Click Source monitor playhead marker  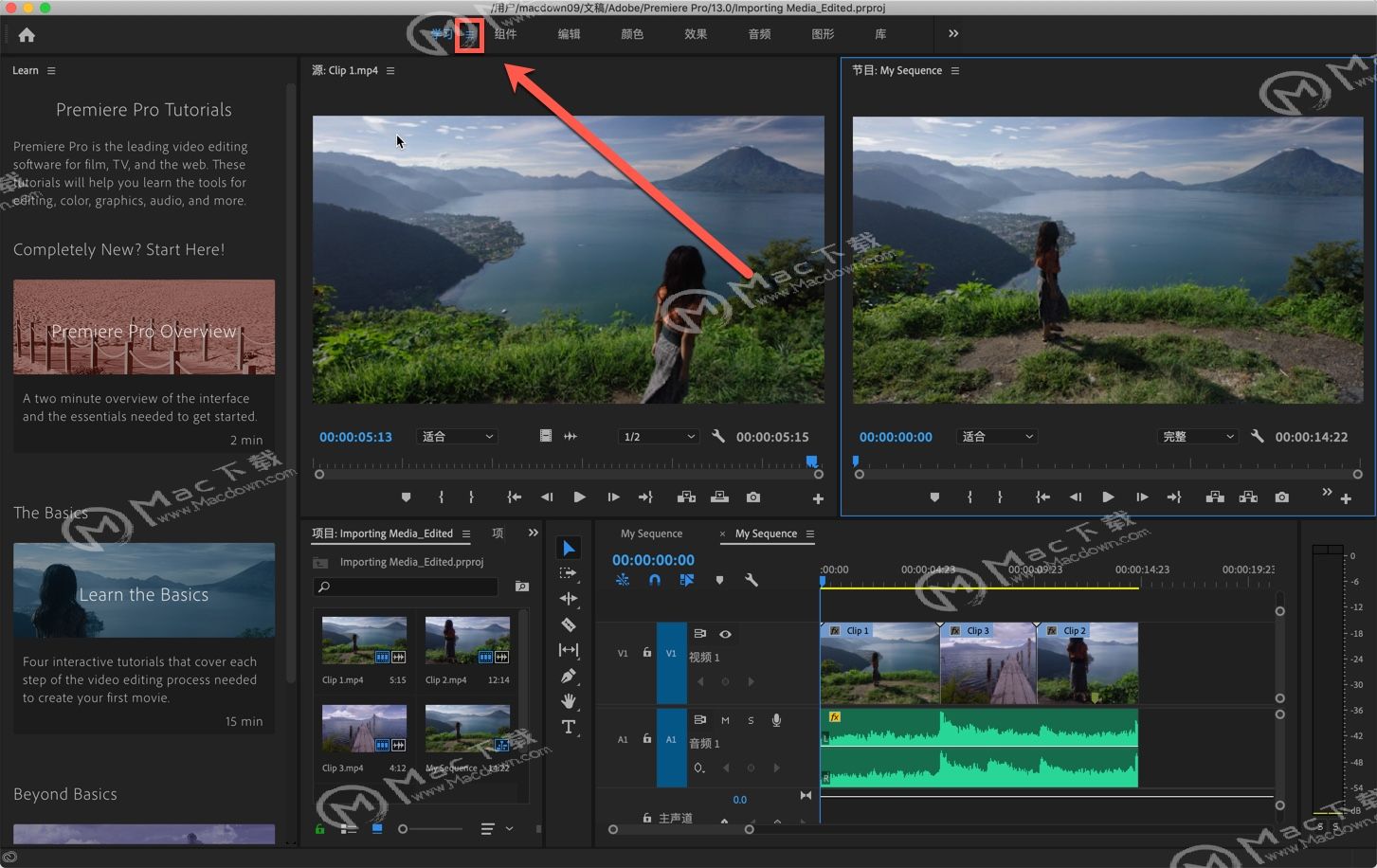(811, 461)
